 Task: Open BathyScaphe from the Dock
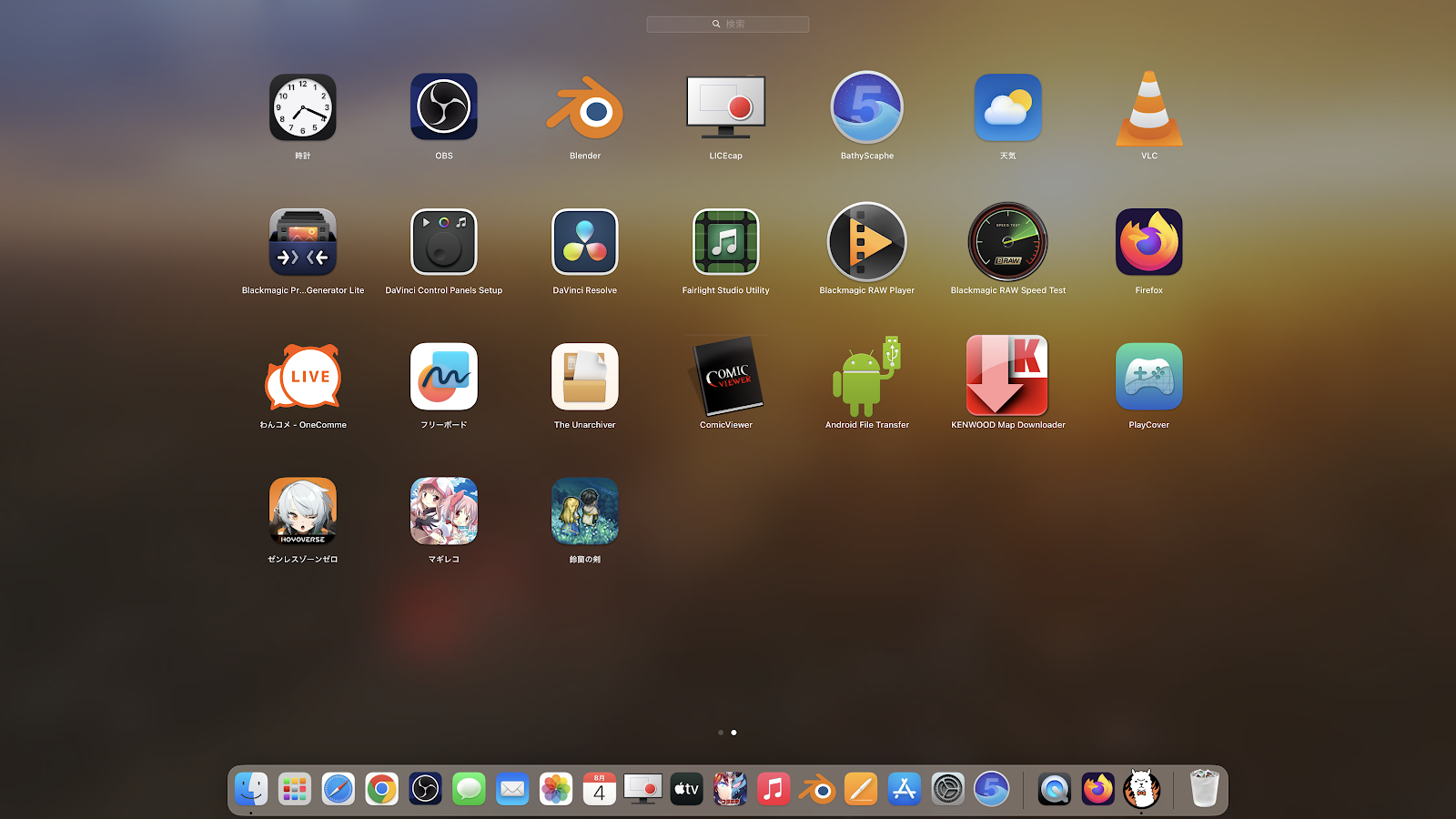tap(992, 789)
